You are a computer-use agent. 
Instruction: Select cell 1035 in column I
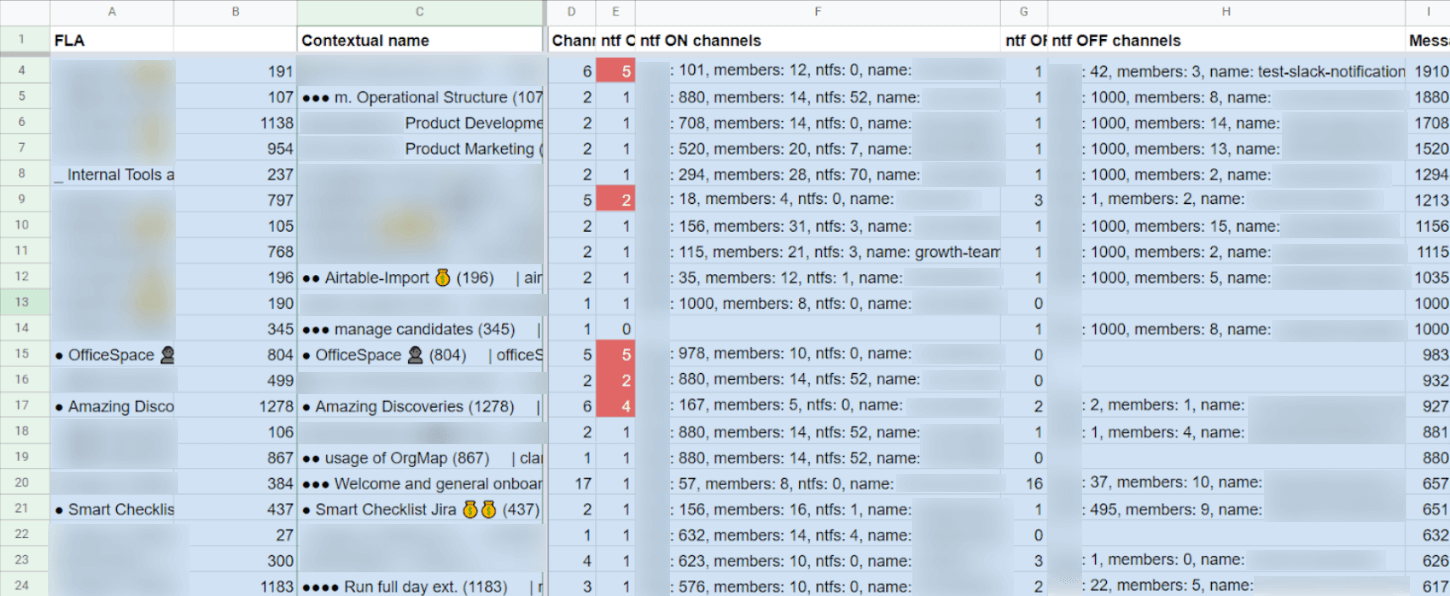[x=1428, y=278]
